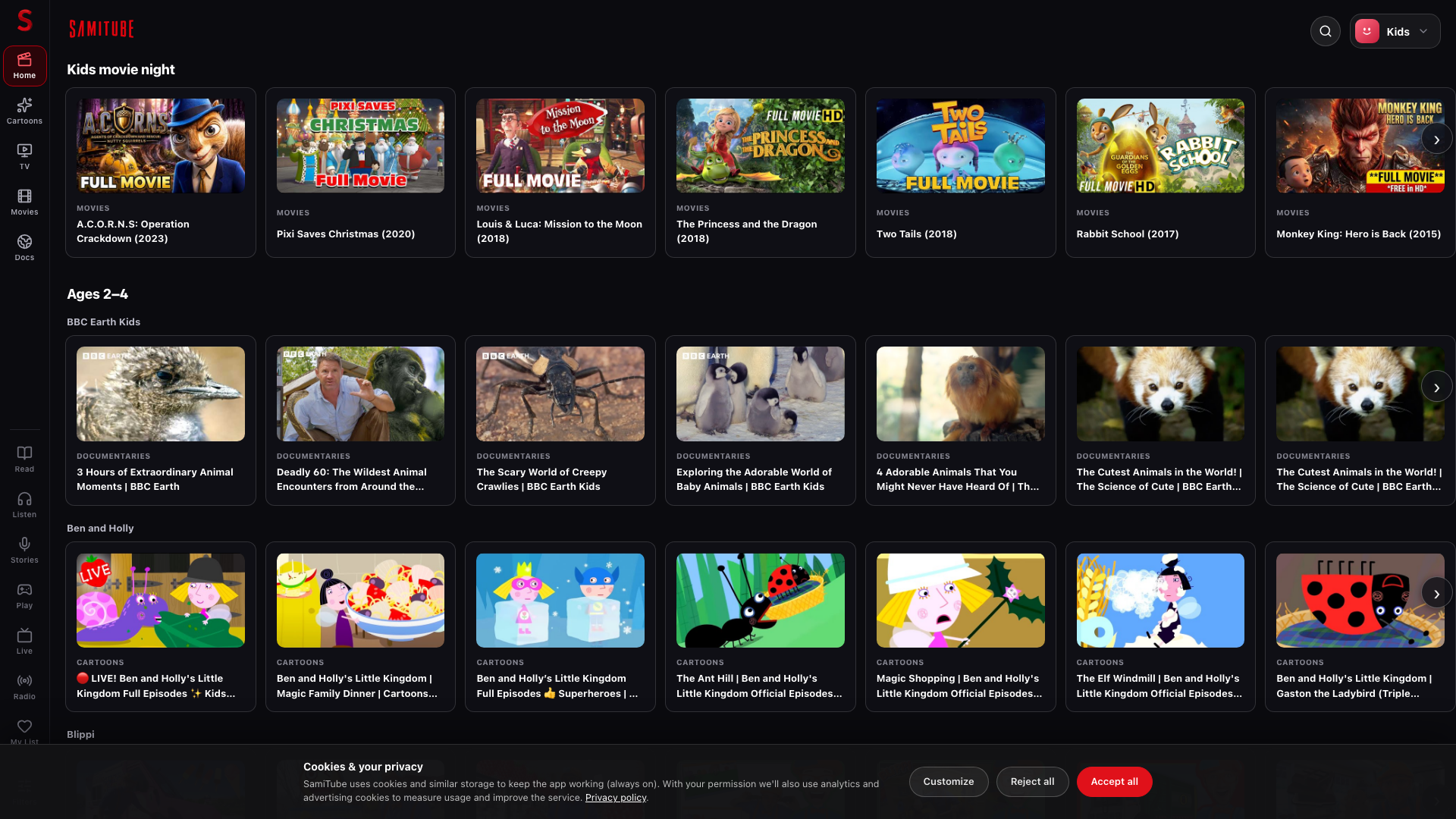Click 'Ben and Holly' row heading
Image resolution: width=1456 pixels, height=819 pixels.
(x=100, y=529)
